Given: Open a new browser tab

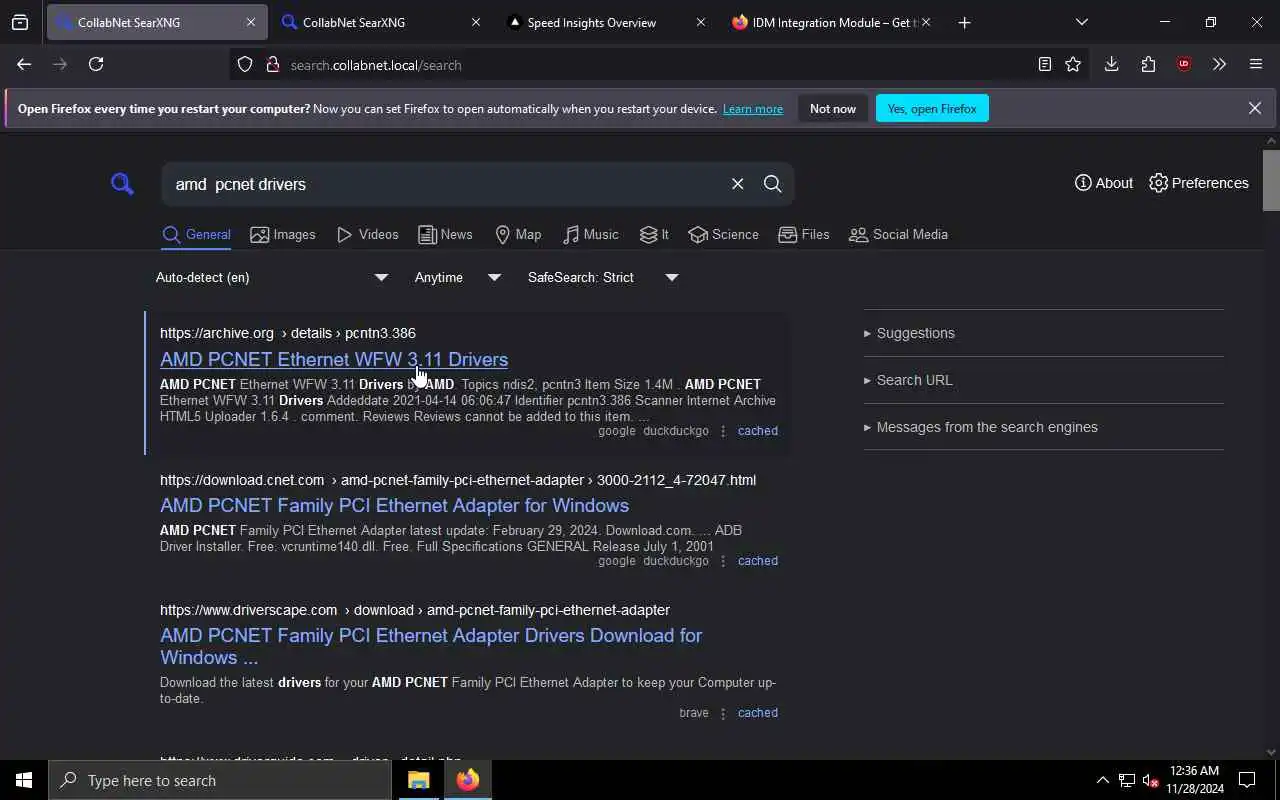Looking at the screenshot, I should (x=964, y=22).
